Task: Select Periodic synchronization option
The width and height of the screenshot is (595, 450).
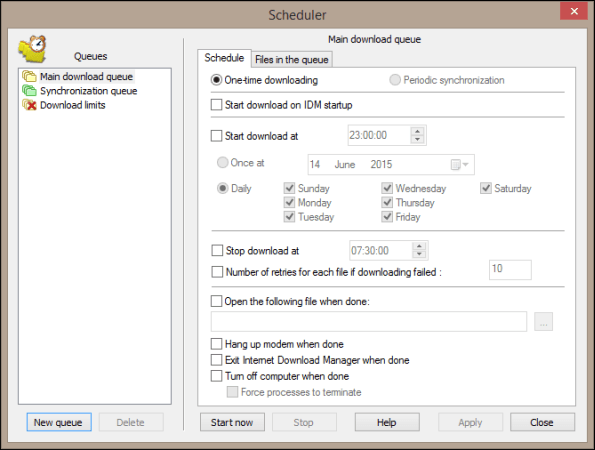Action: coord(395,80)
